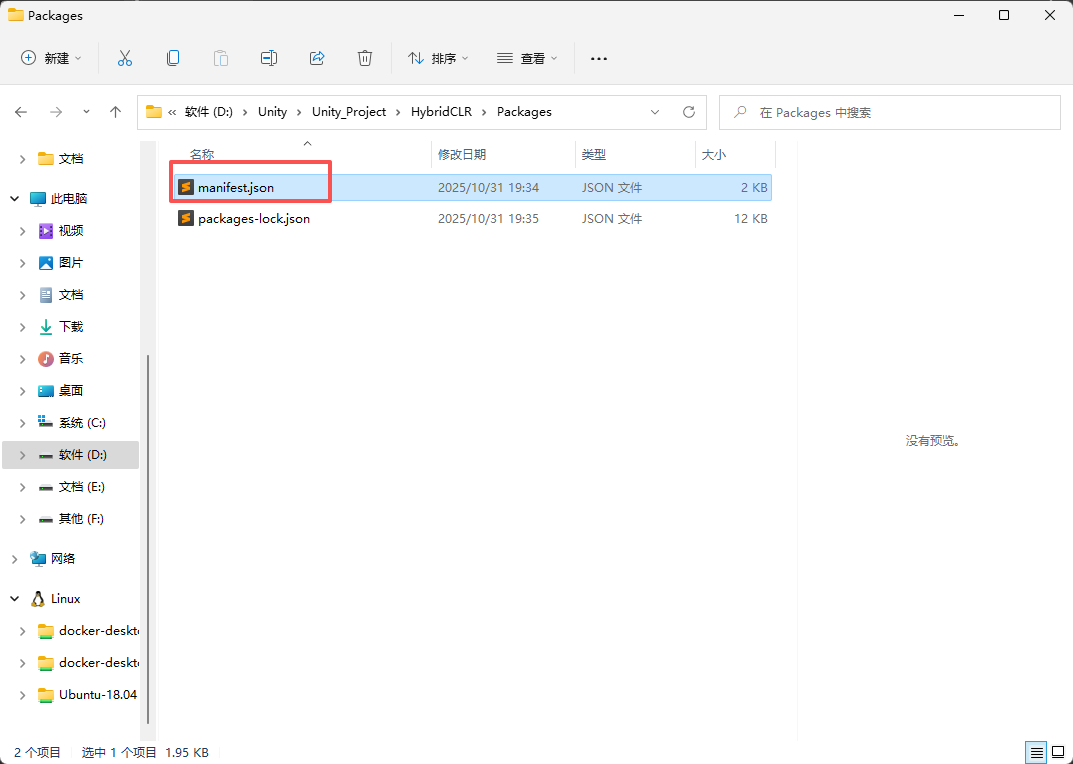
Task: Click the Rename icon in toolbar
Action: 269,58
